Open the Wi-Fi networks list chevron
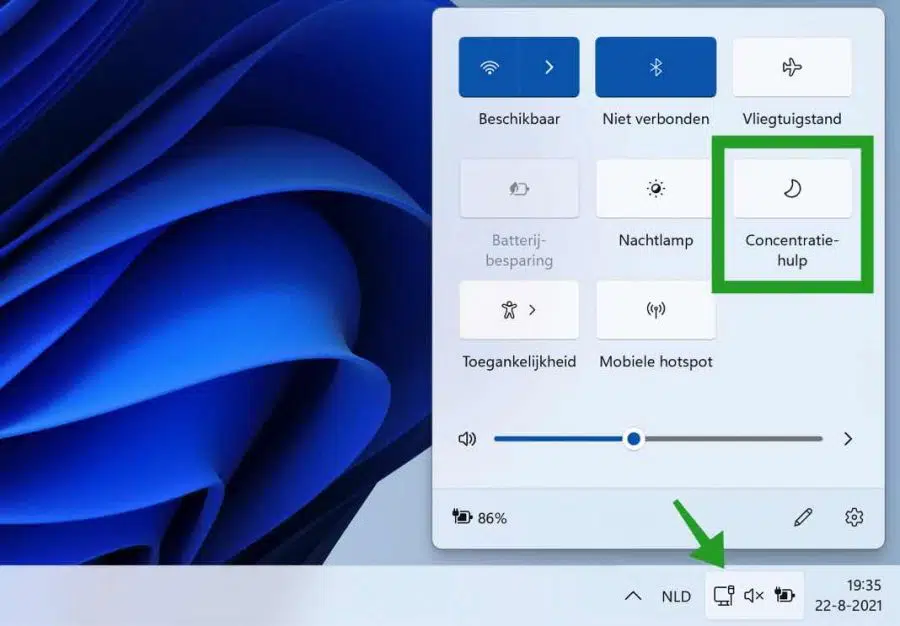Screen dimensions: 900x626 pos(549,67)
